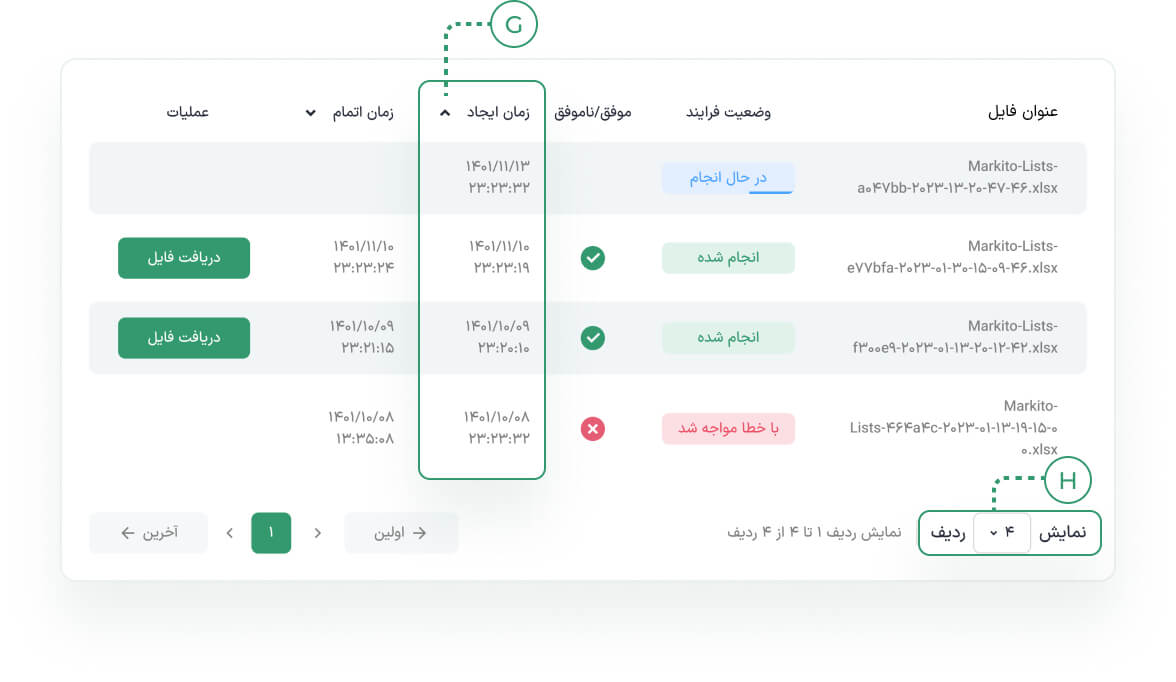Click green success checkmark in second row
Viewport: 1176px width, 682px height.
pyautogui.click(x=592, y=258)
